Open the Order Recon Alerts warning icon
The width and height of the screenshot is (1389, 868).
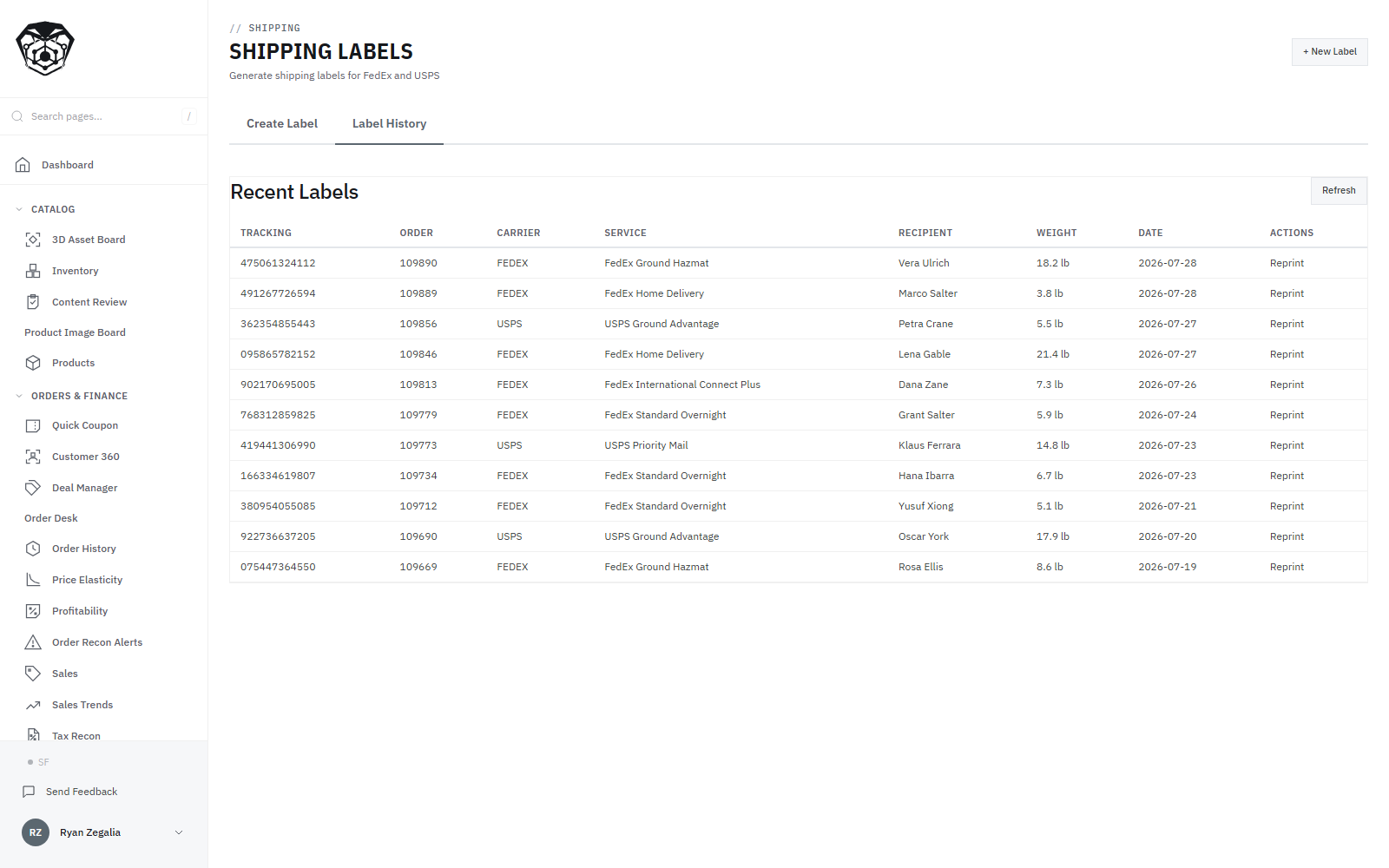[33, 642]
